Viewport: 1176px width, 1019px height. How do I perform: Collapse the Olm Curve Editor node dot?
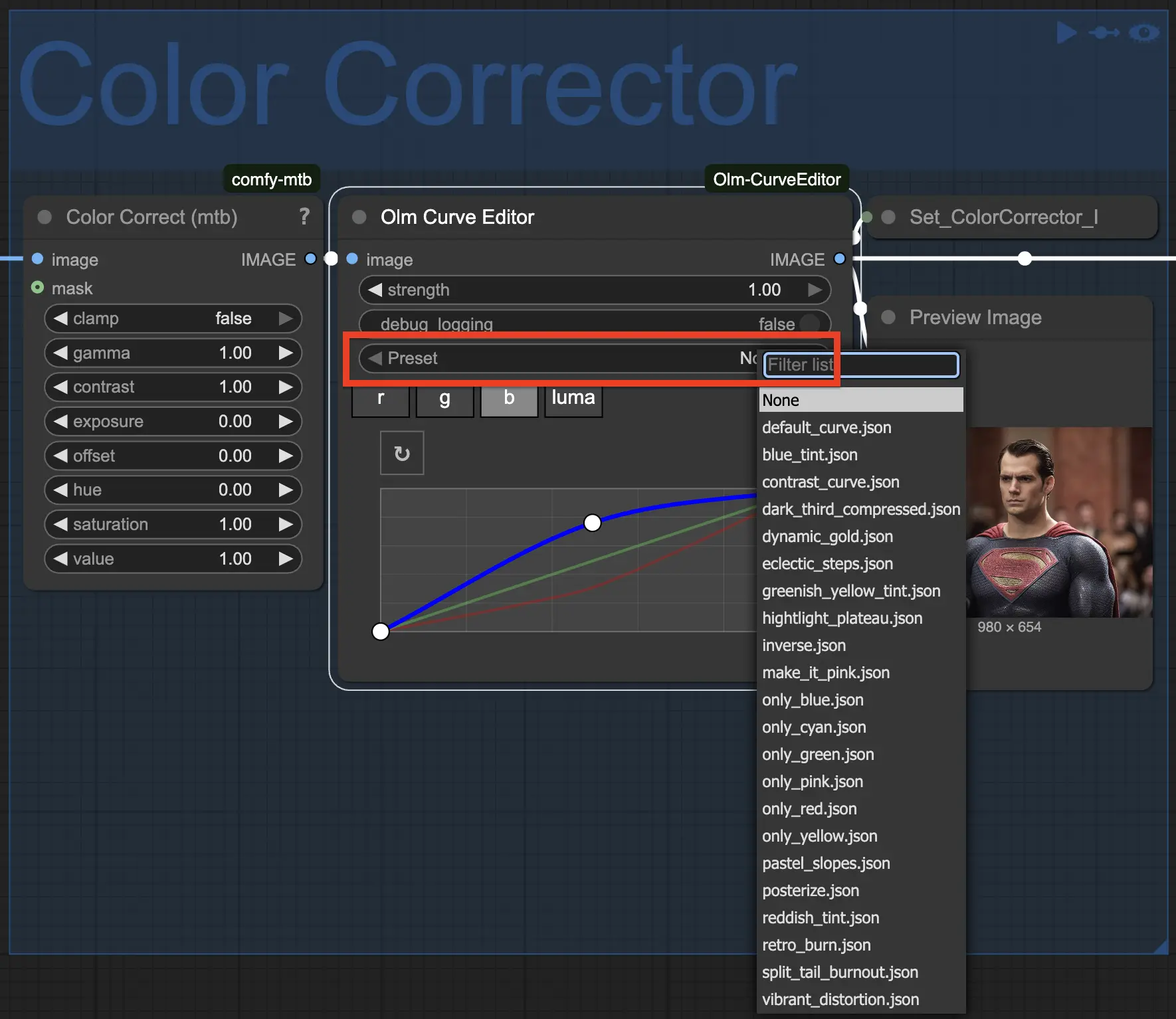[359, 217]
